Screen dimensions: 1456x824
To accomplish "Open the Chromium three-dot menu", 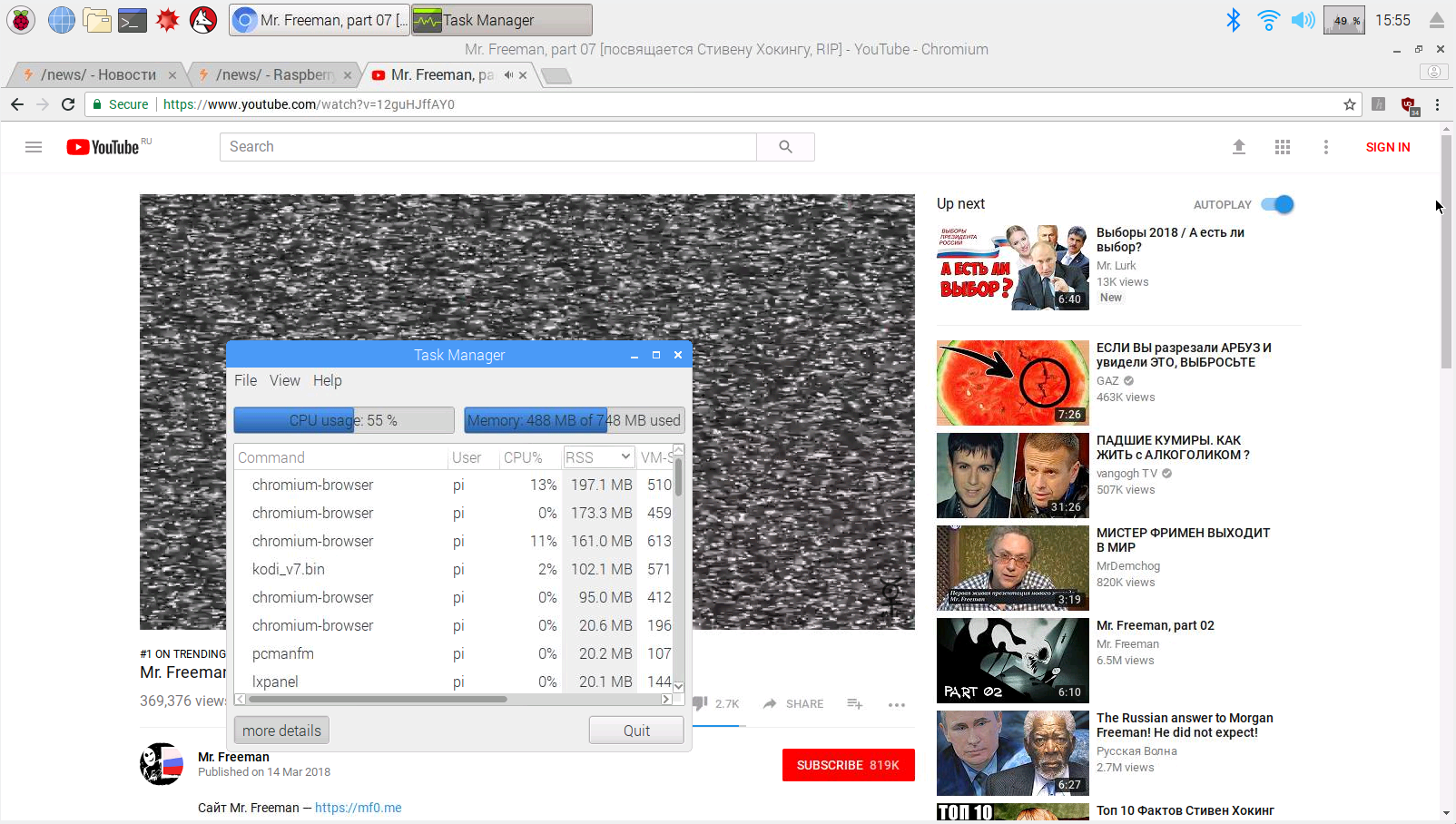I will click(1437, 104).
